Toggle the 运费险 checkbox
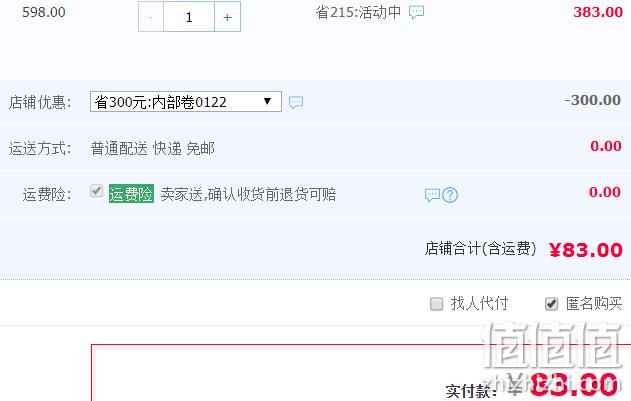Viewport: 631px width, 401px height. pos(97,191)
